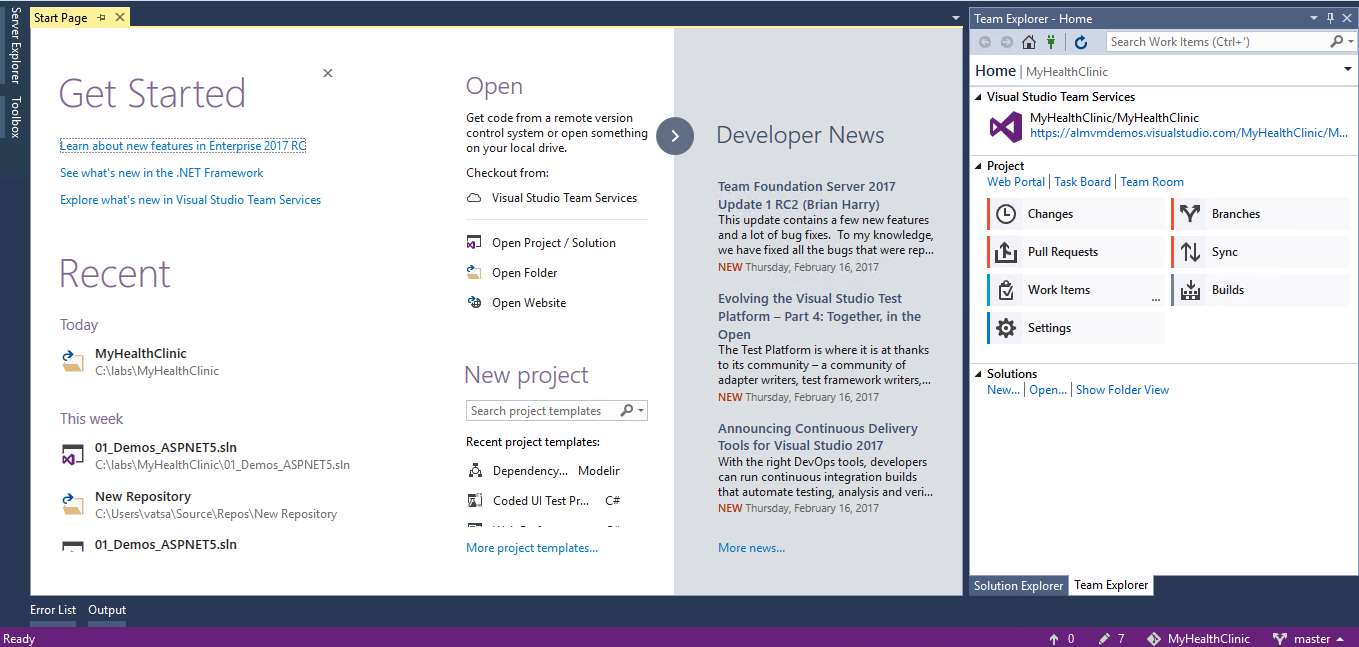
Task: Click the Visual Studio Team Services cloud icon
Action: [474, 198]
